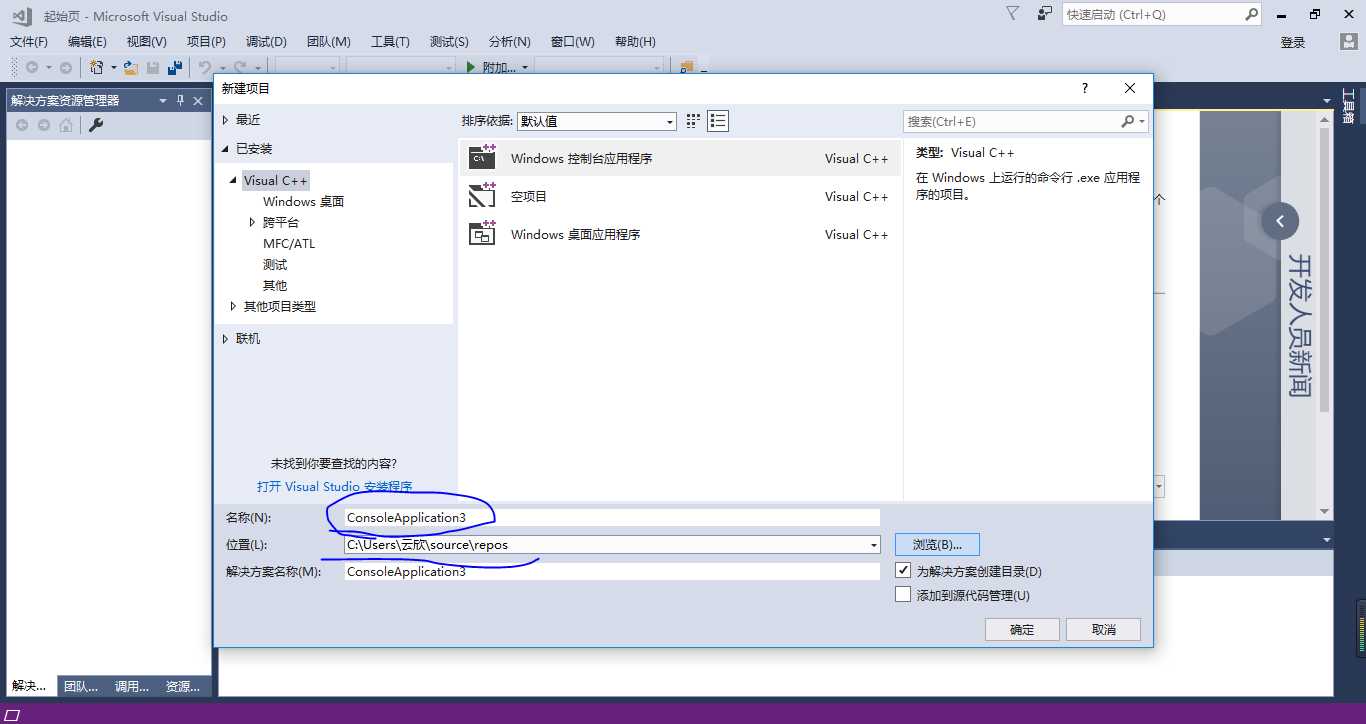Expand the 跨平台 tree node
This screenshot has width=1366, height=724.
[x=252, y=222]
